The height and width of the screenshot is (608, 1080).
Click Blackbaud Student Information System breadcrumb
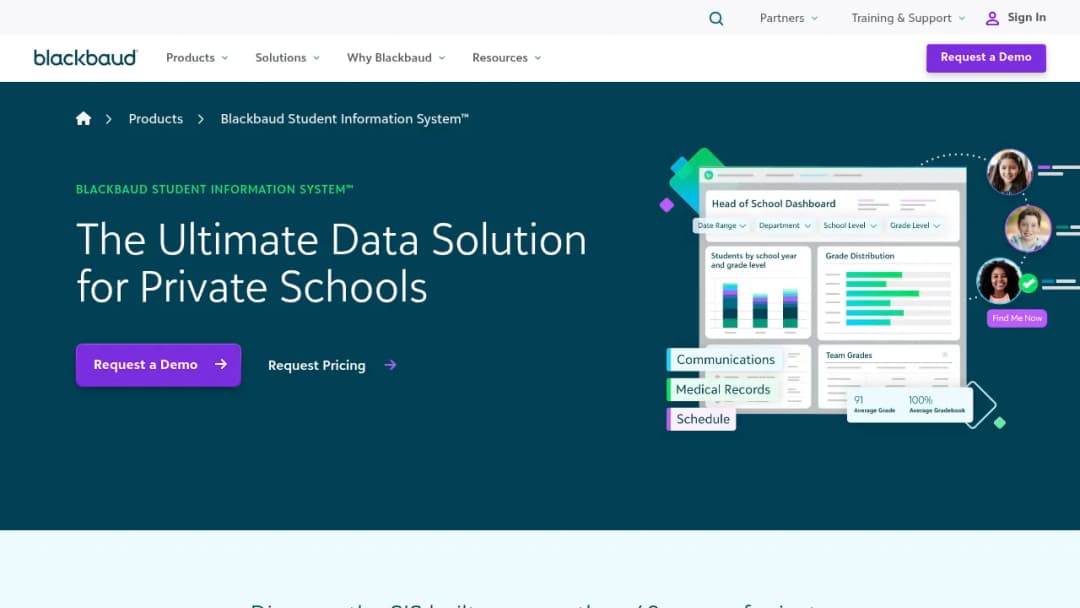pos(344,118)
